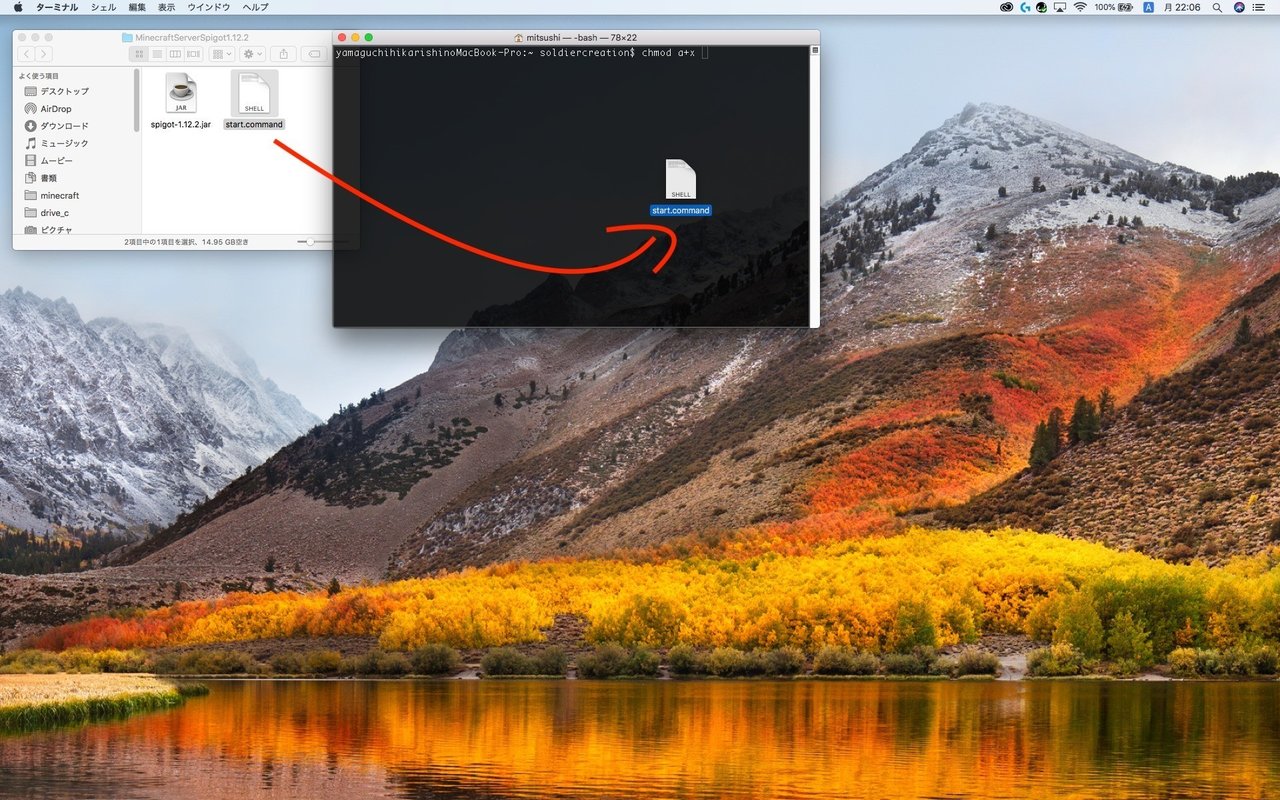Select the spigot-1.12.2.jar file icon
1280x800 pixels.
click(181, 93)
